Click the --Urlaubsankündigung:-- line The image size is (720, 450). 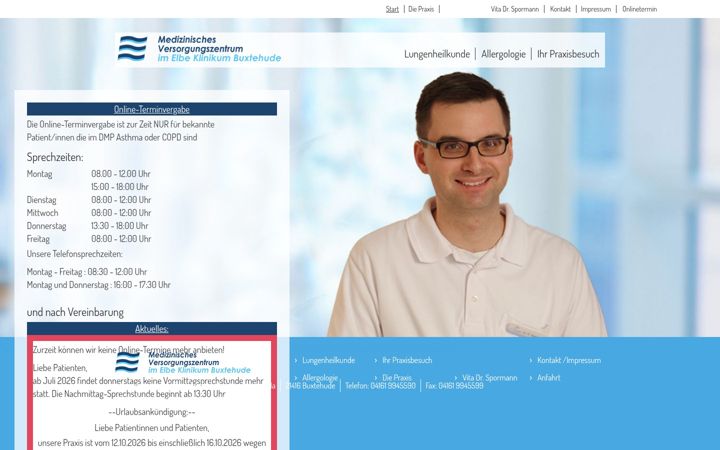pos(152,412)
